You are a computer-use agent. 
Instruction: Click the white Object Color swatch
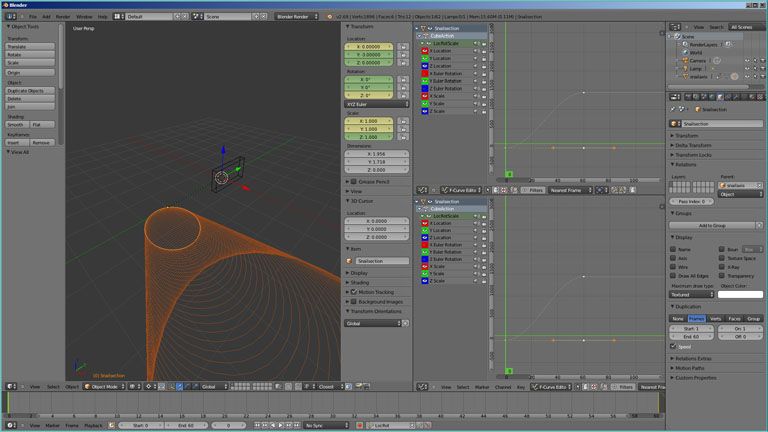(739, 294)
